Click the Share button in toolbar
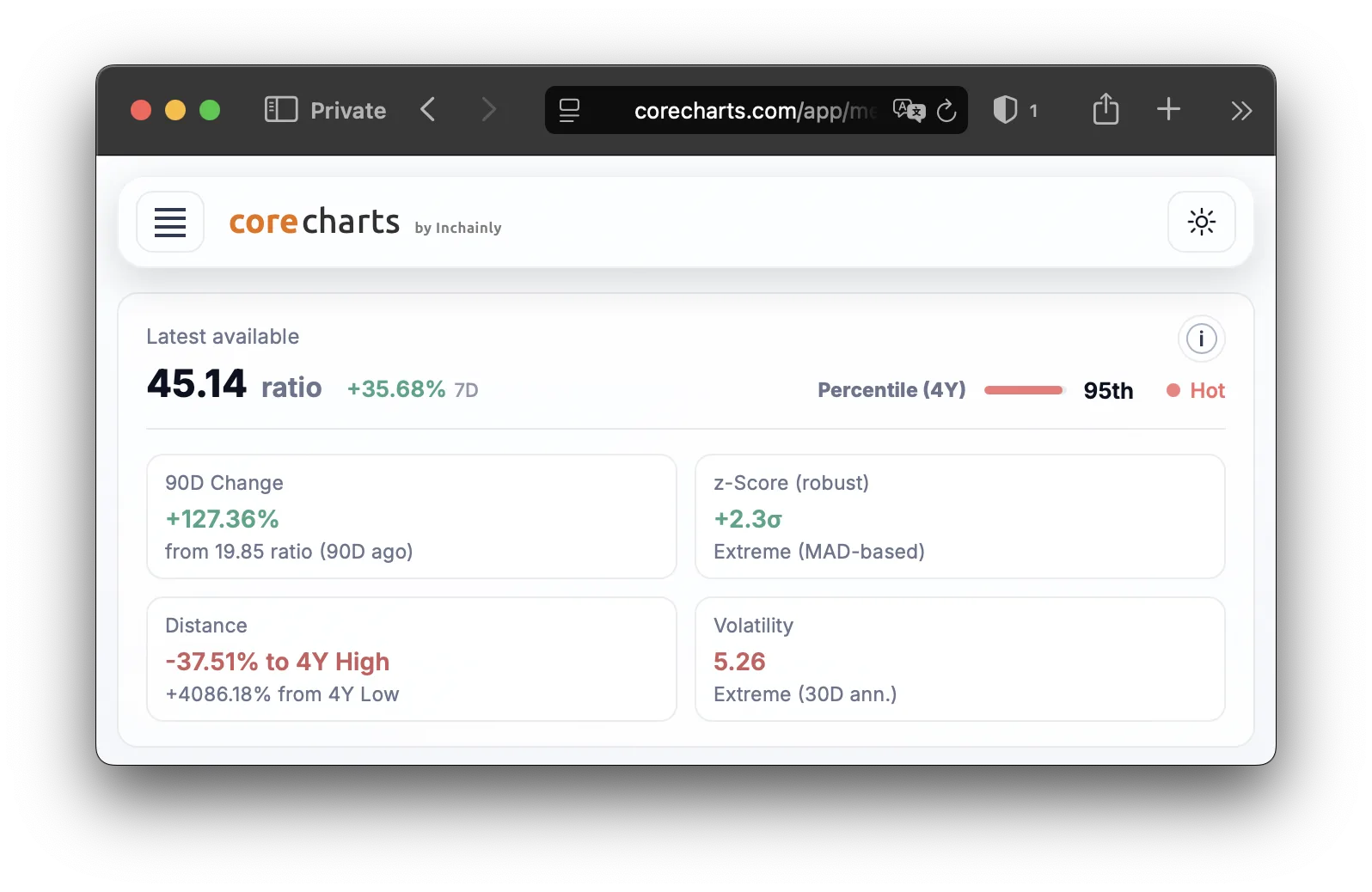 pos(1106,110)
